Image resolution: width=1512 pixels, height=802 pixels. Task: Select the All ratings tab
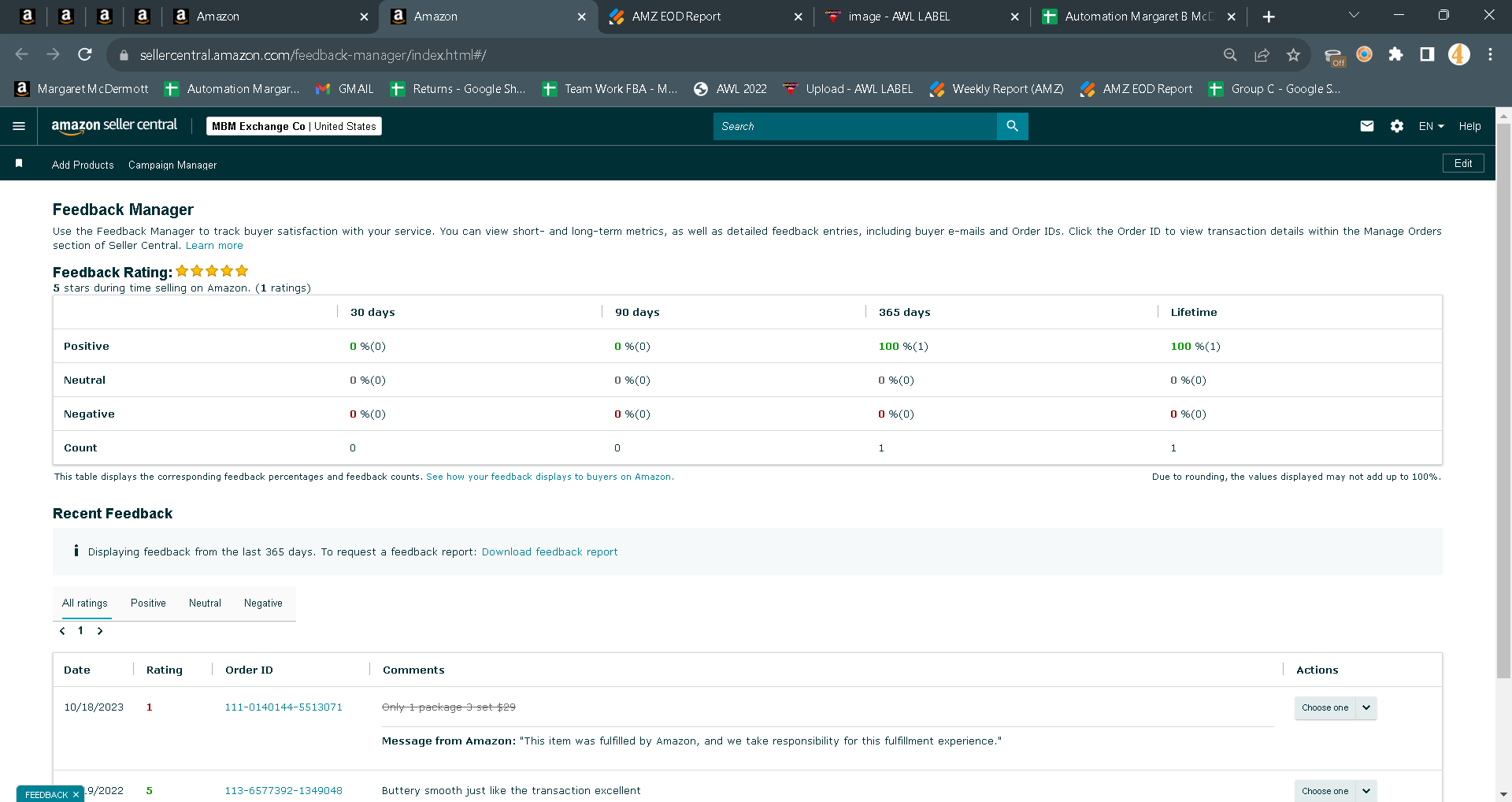click(x=85, y=603)
